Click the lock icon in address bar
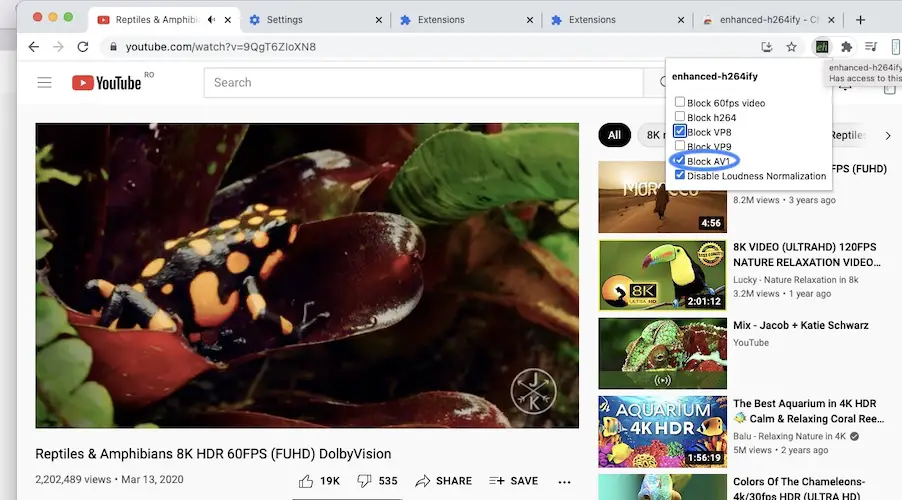Image resolution: width=902 pixels, height=500 pixels. click(x=113, y=47)
